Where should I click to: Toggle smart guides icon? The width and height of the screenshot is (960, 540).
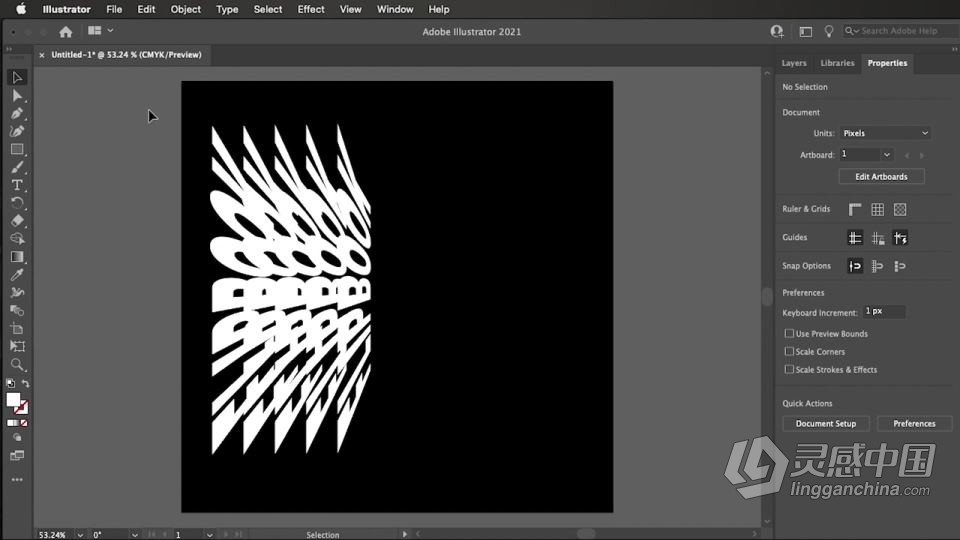[x=900, y=238]
